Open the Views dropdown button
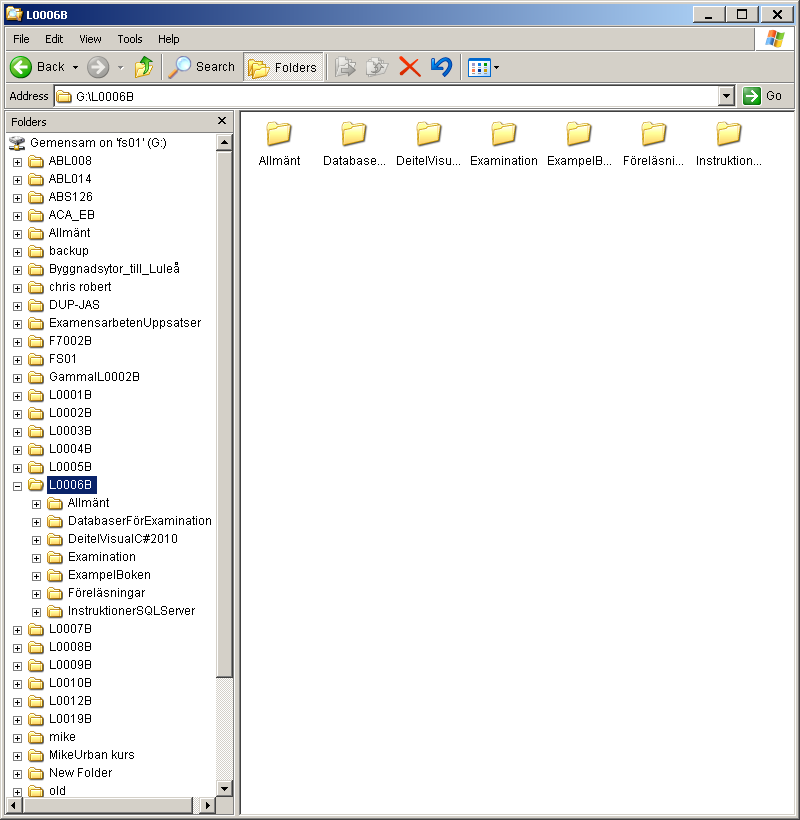This screenshot has height=820, width=800. 484,67
